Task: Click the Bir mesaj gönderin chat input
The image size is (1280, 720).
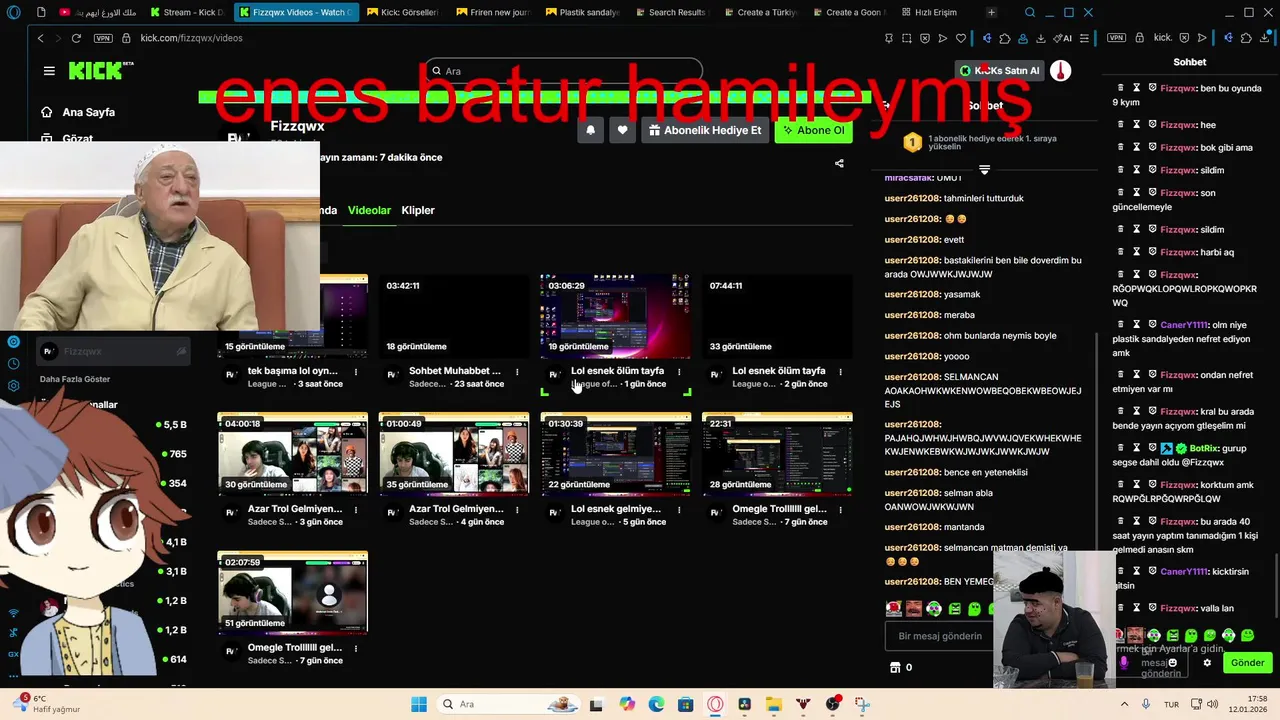Action: coord(938,636)
